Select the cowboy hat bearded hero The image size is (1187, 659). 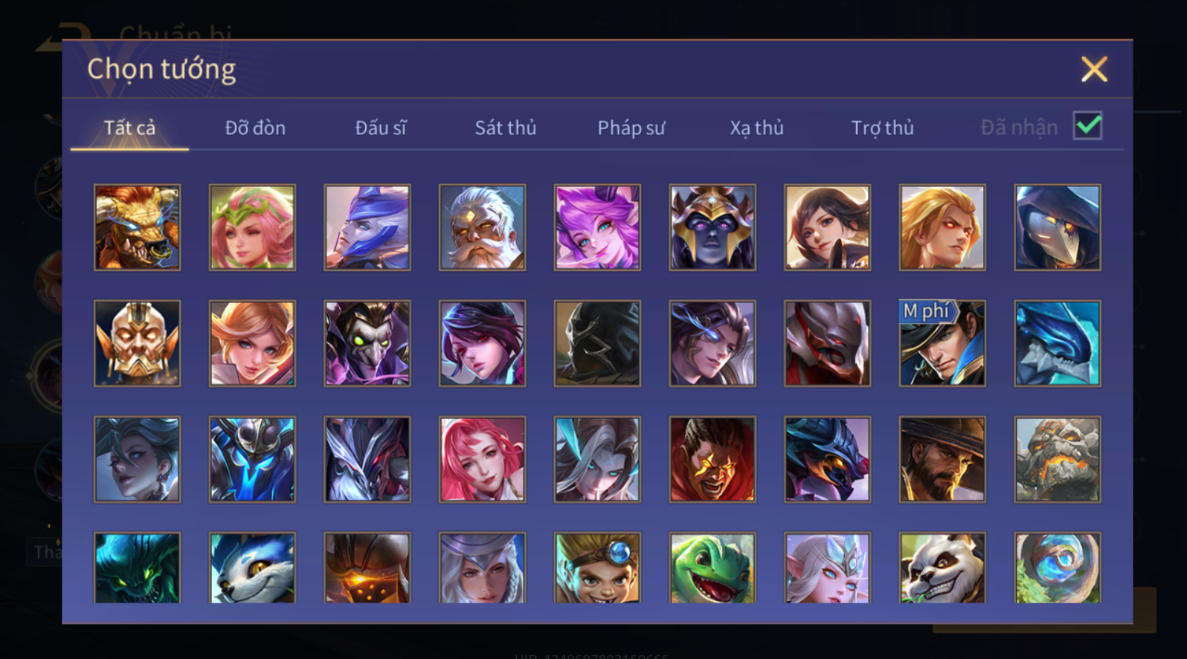(942, 459)
